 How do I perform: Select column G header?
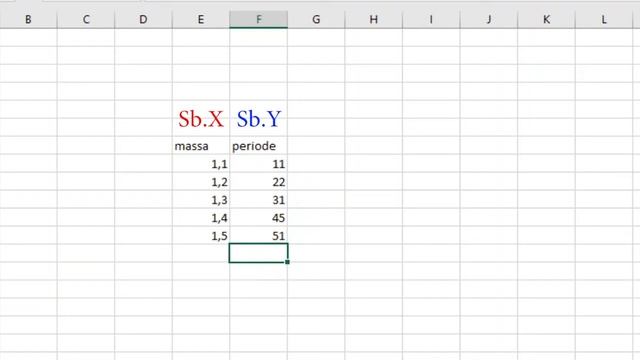tap(316, 20)
